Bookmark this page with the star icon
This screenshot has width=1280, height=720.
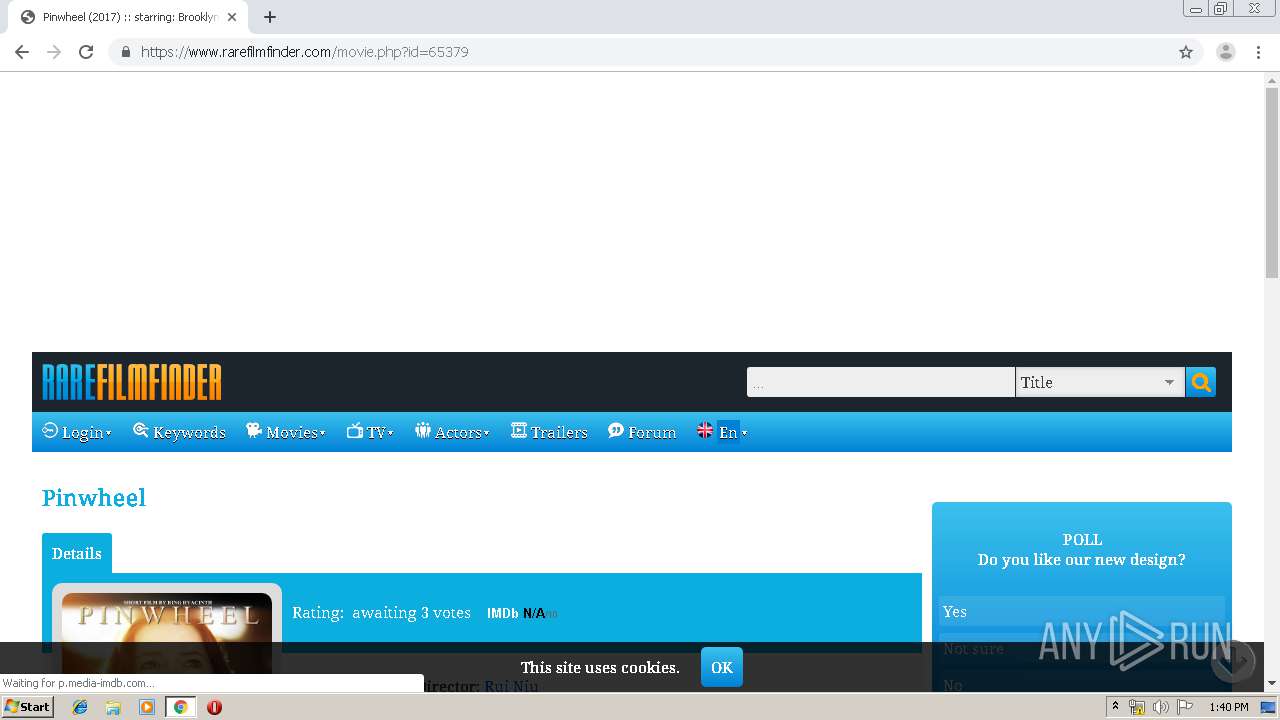(x=1186, y=52)
